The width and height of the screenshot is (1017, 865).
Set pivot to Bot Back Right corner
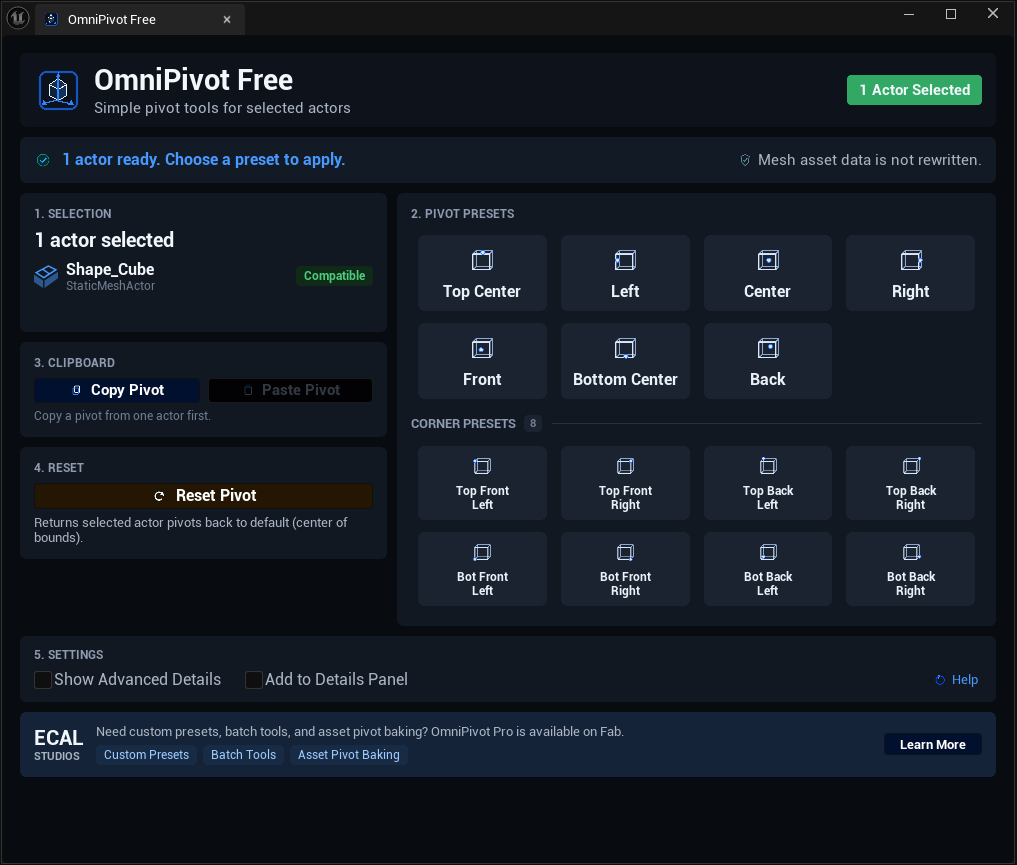910,569
